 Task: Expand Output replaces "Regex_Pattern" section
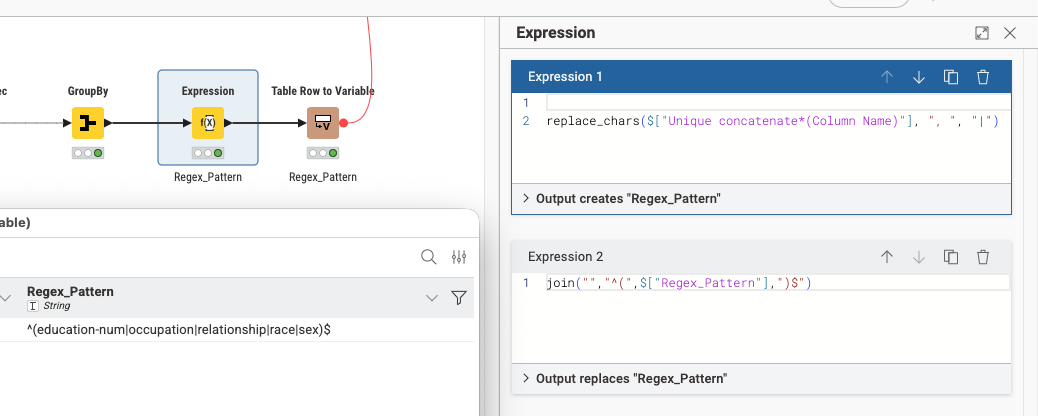click(623, 379)
